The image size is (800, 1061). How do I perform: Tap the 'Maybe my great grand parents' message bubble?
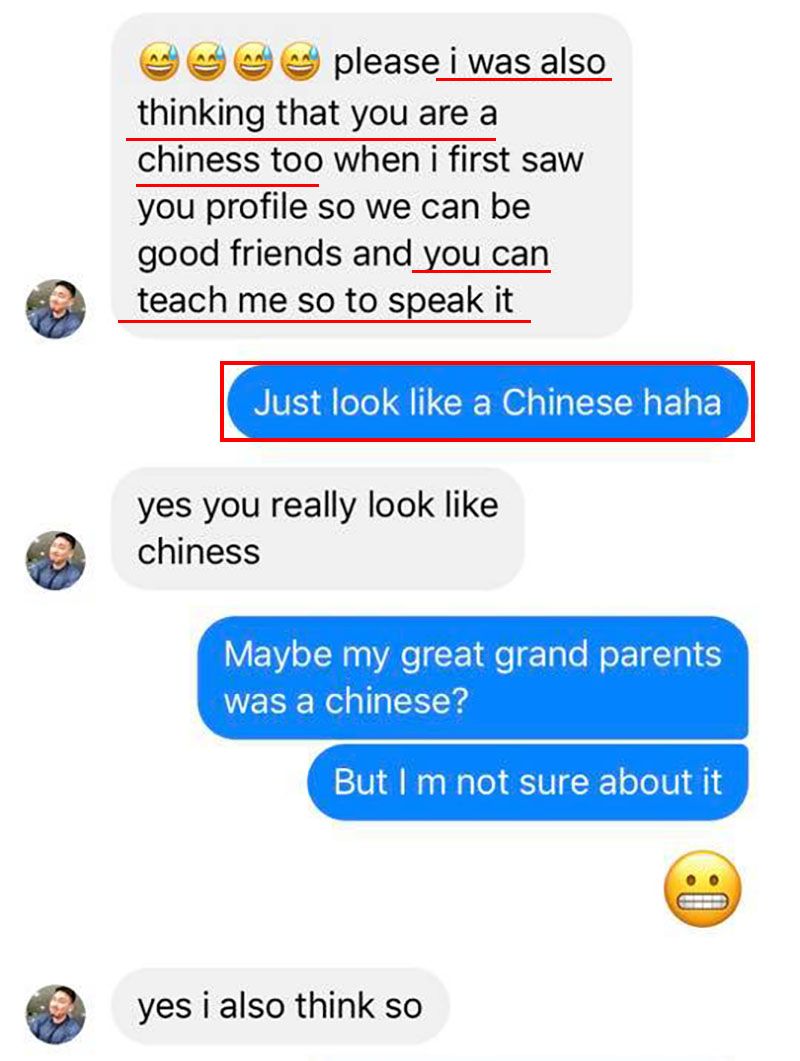pyautogui.click(x=473, y=677)
